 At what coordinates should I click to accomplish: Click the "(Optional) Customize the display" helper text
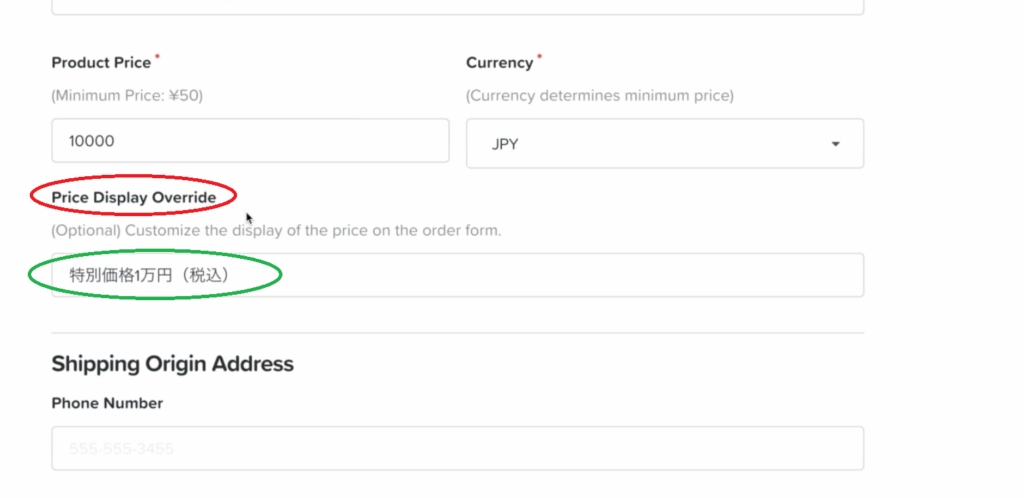coord(275,230)
